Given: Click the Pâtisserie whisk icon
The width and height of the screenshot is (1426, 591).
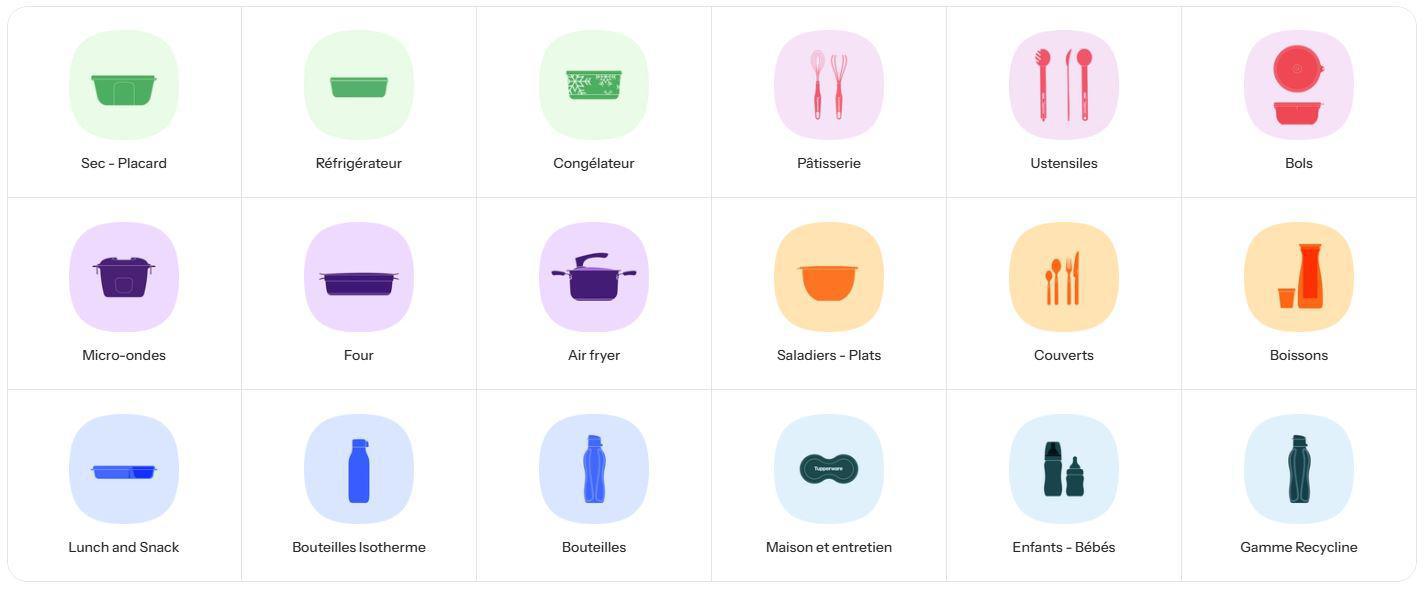Looking at the screenshot, I should tap(829, 85).
